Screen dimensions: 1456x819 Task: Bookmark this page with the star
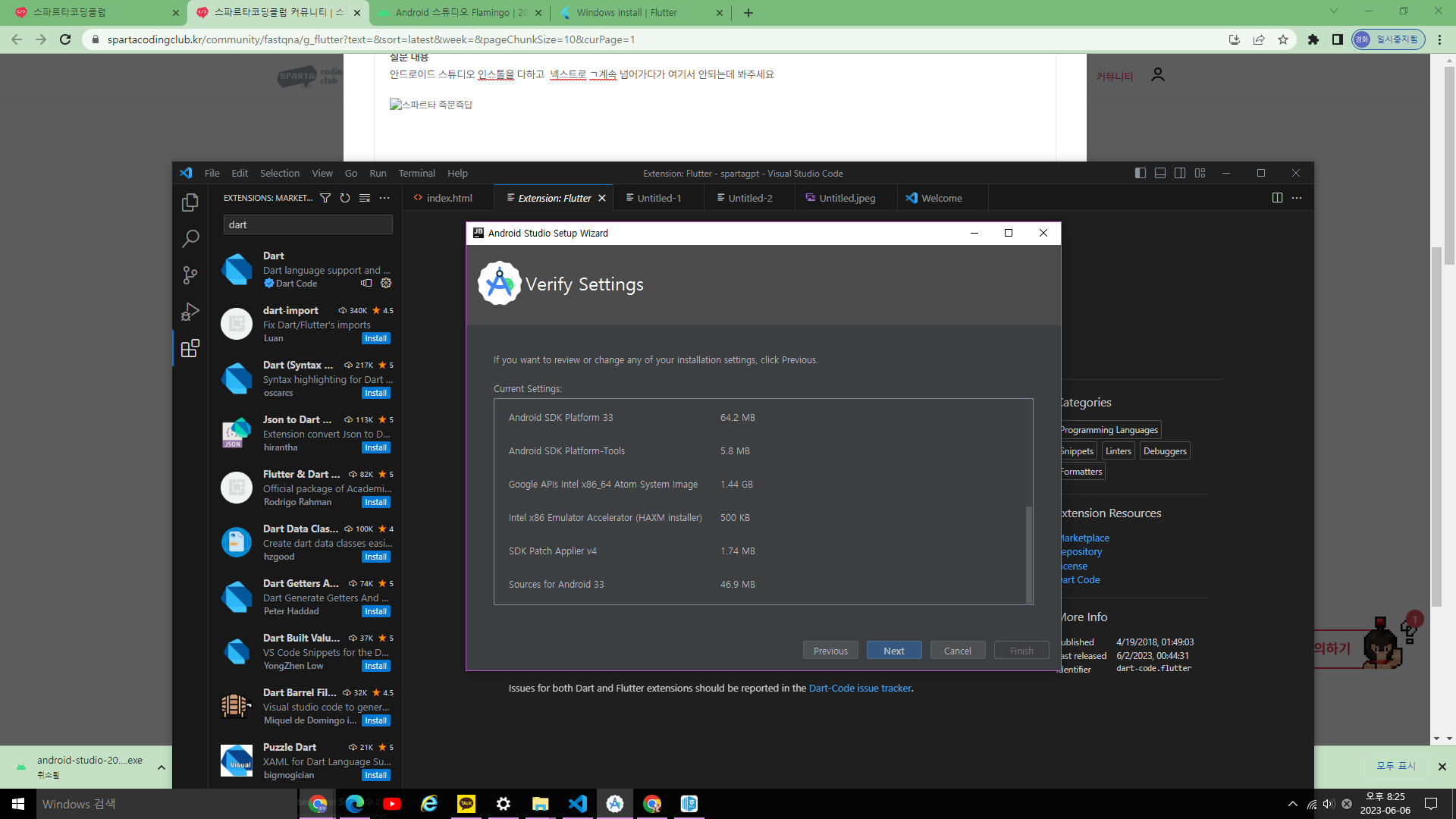1283,39
